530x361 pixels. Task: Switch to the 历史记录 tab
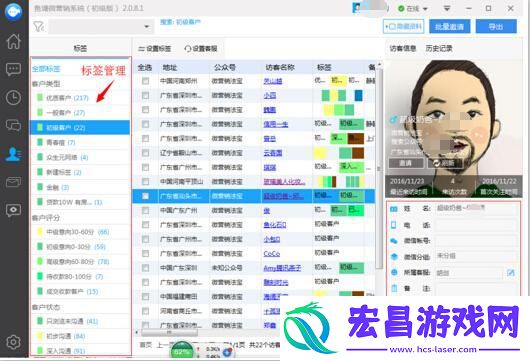pyautogui.click(x=439, y=48)
